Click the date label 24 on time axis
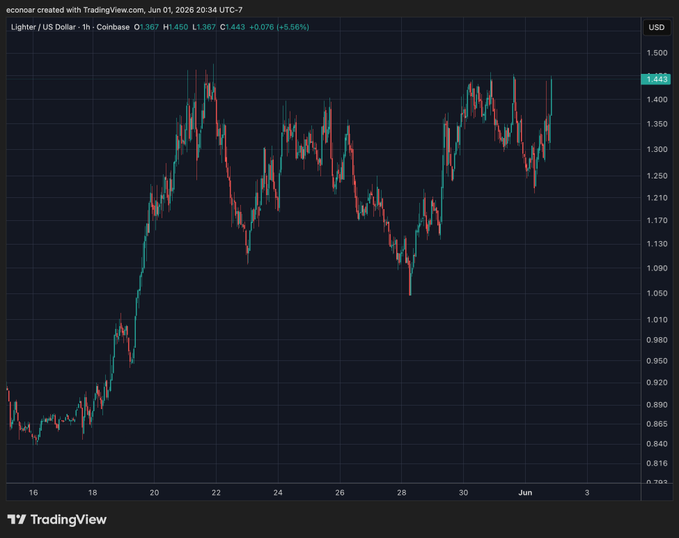Image resolution: width=679 pixels, height=538 pixels. click(x=278, y=493)
